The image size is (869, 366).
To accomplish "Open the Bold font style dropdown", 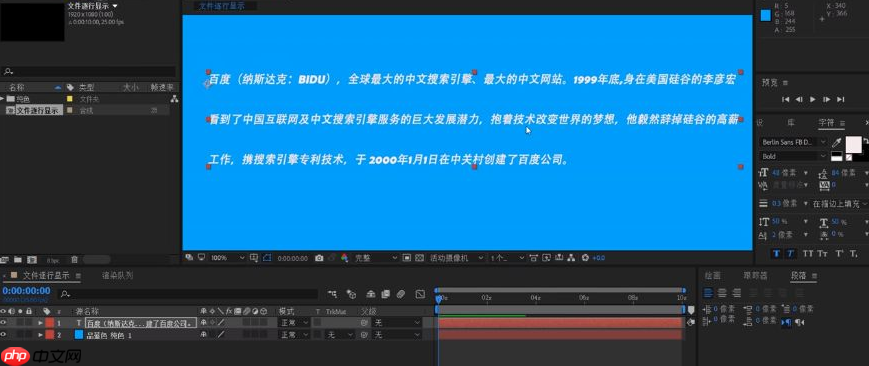I will [x=794, y=156].
